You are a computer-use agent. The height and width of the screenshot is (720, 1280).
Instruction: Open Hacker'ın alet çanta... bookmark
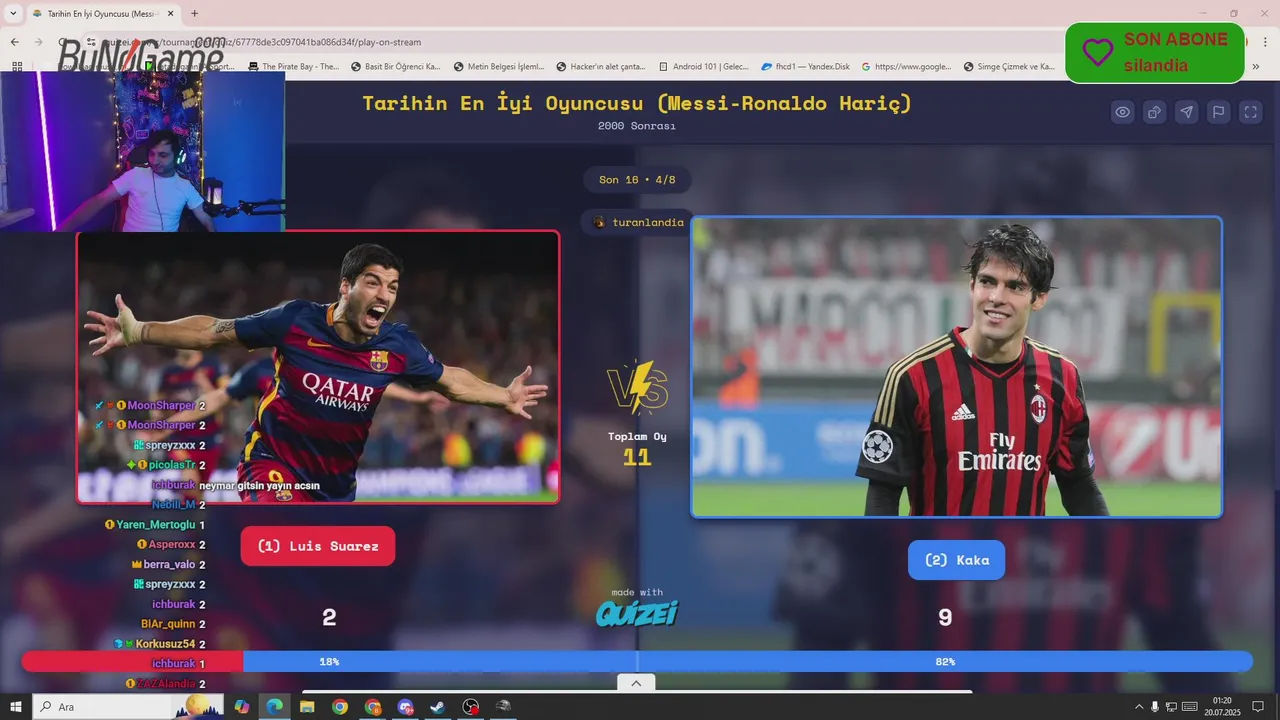[x=600, y=67]
